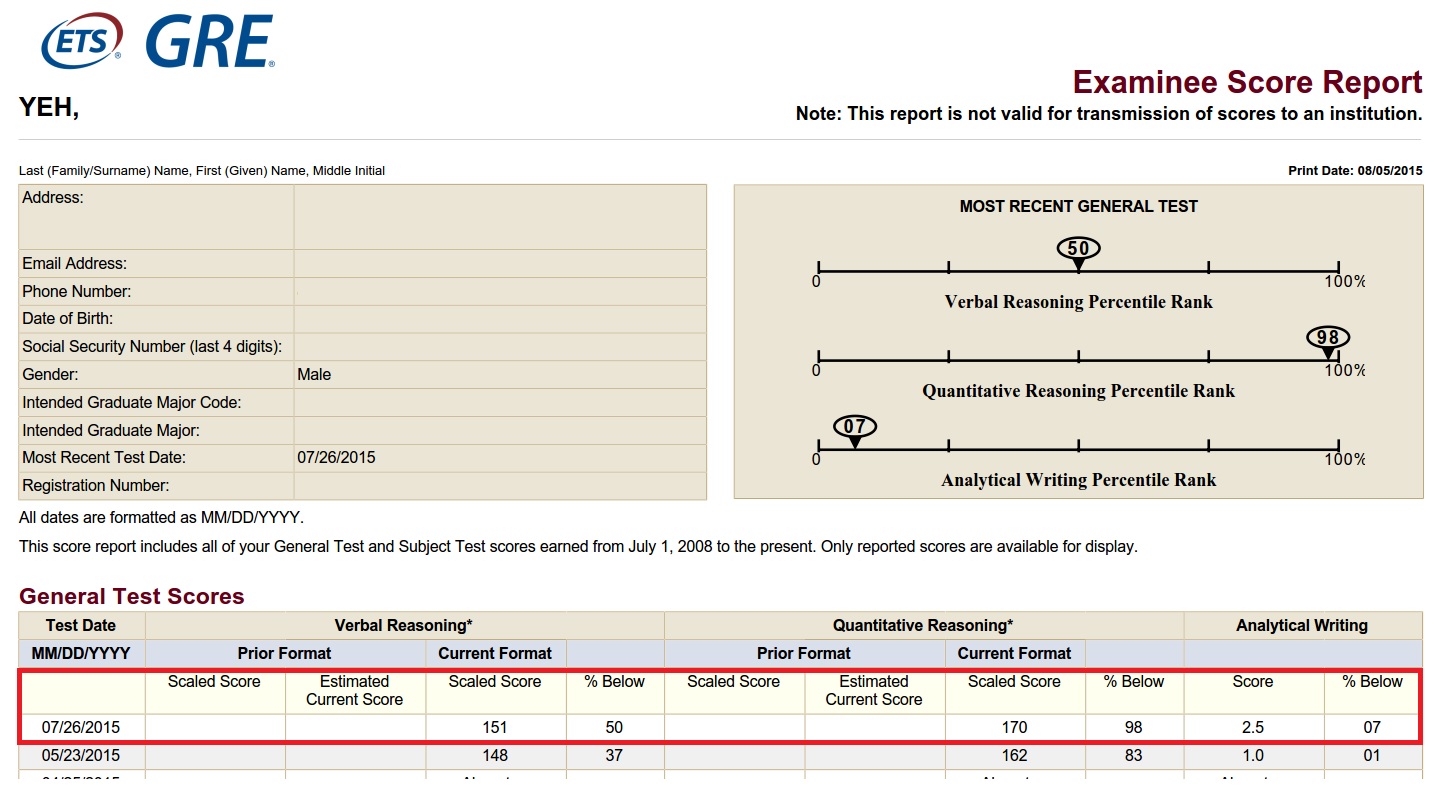1441x787 pixels.
Task: Click % Below subheader under Analytical Writing
Action: click(1373, 682)
